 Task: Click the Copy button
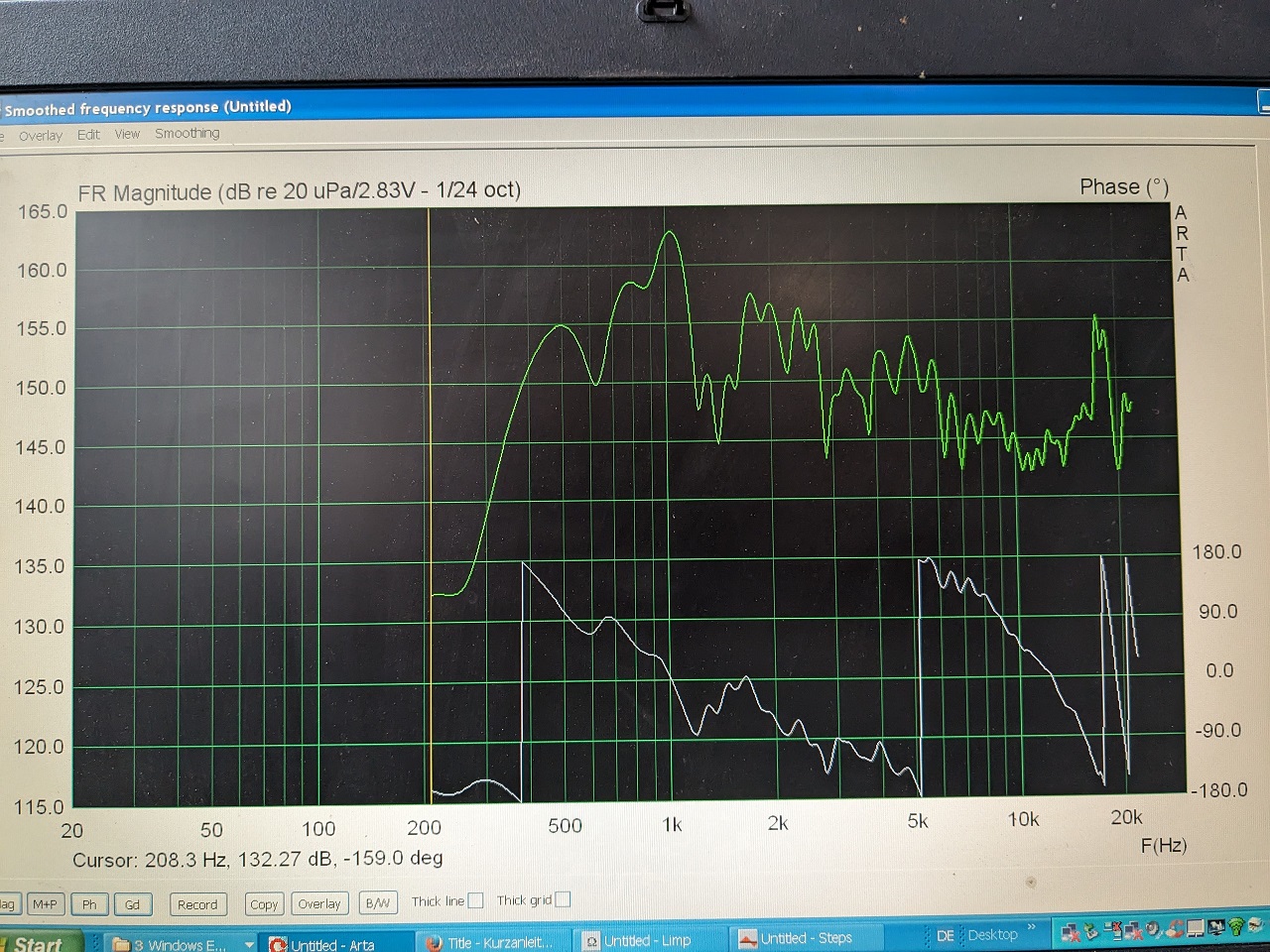click(x=264, y=904)
